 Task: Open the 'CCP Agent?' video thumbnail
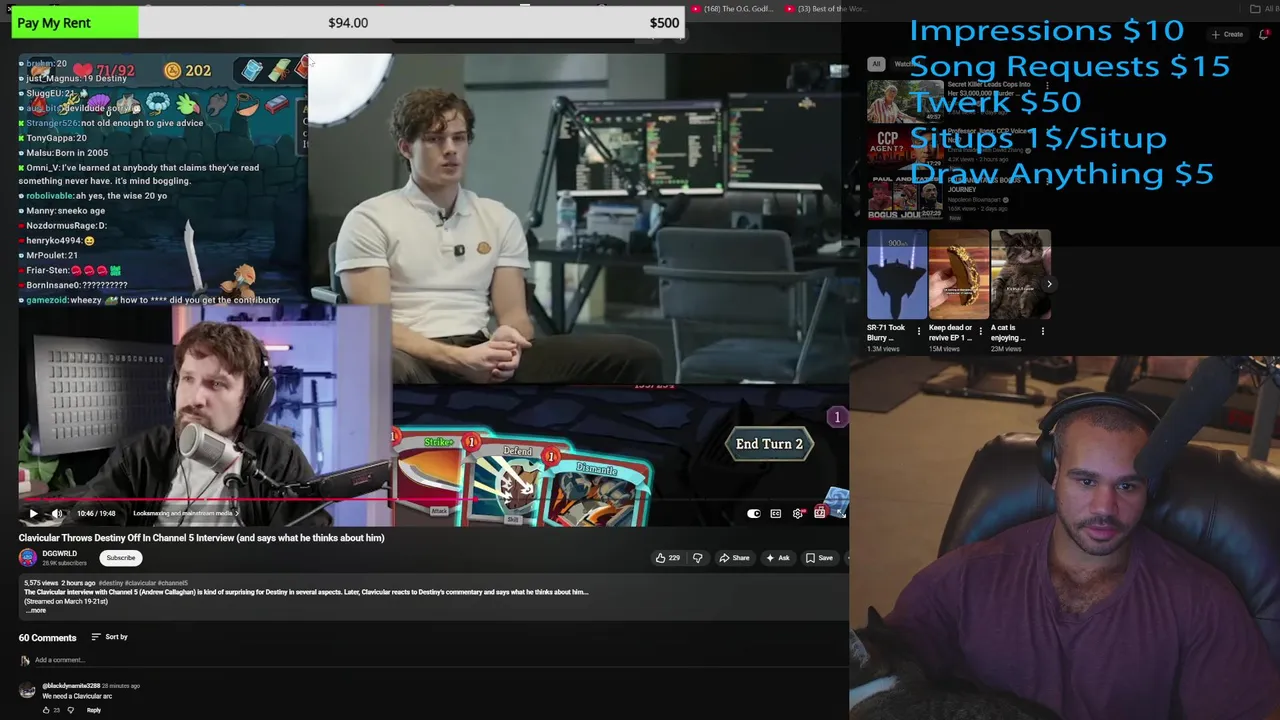pos(903,148)
